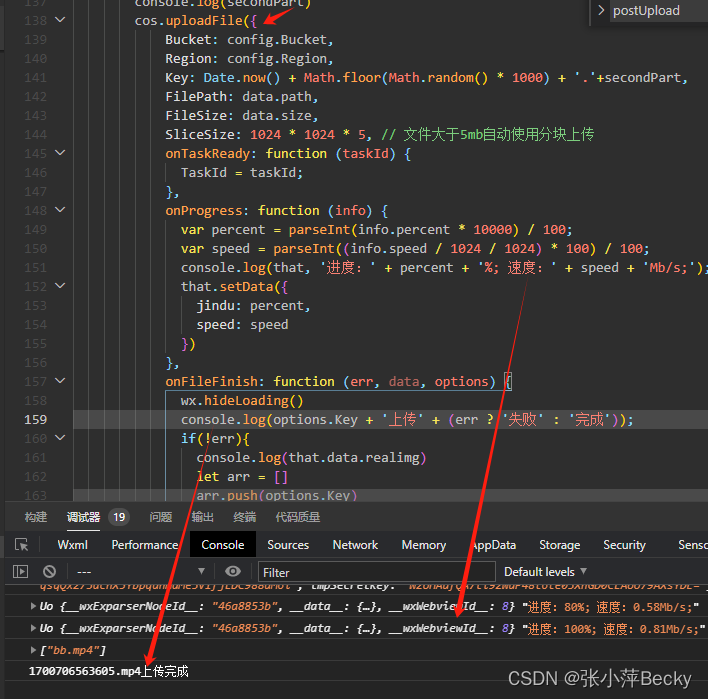Clear the console with the block icon
This screenshot has height=699, width=708.
coord(49,572)
